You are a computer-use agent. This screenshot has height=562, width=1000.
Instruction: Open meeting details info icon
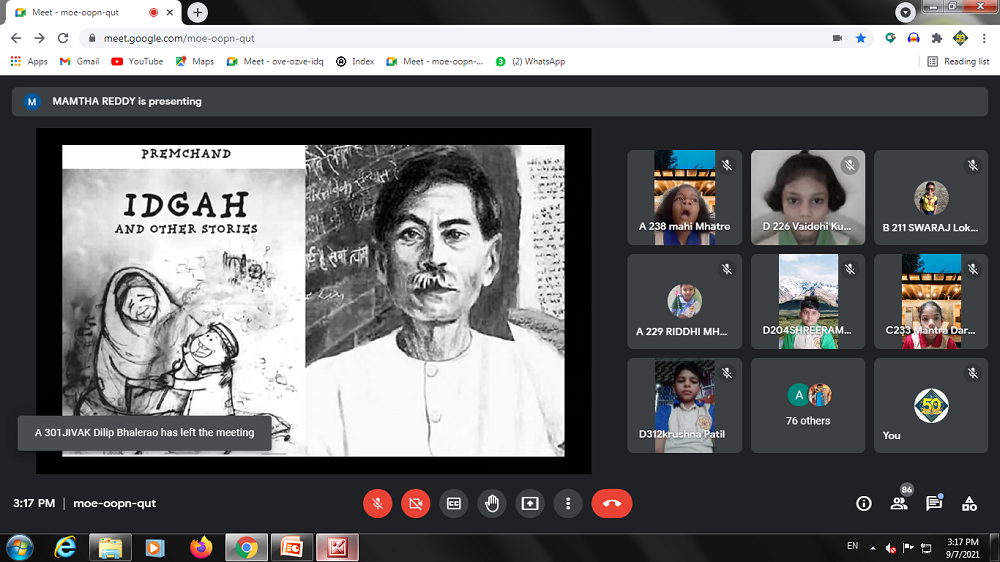(x=864, y=504)
